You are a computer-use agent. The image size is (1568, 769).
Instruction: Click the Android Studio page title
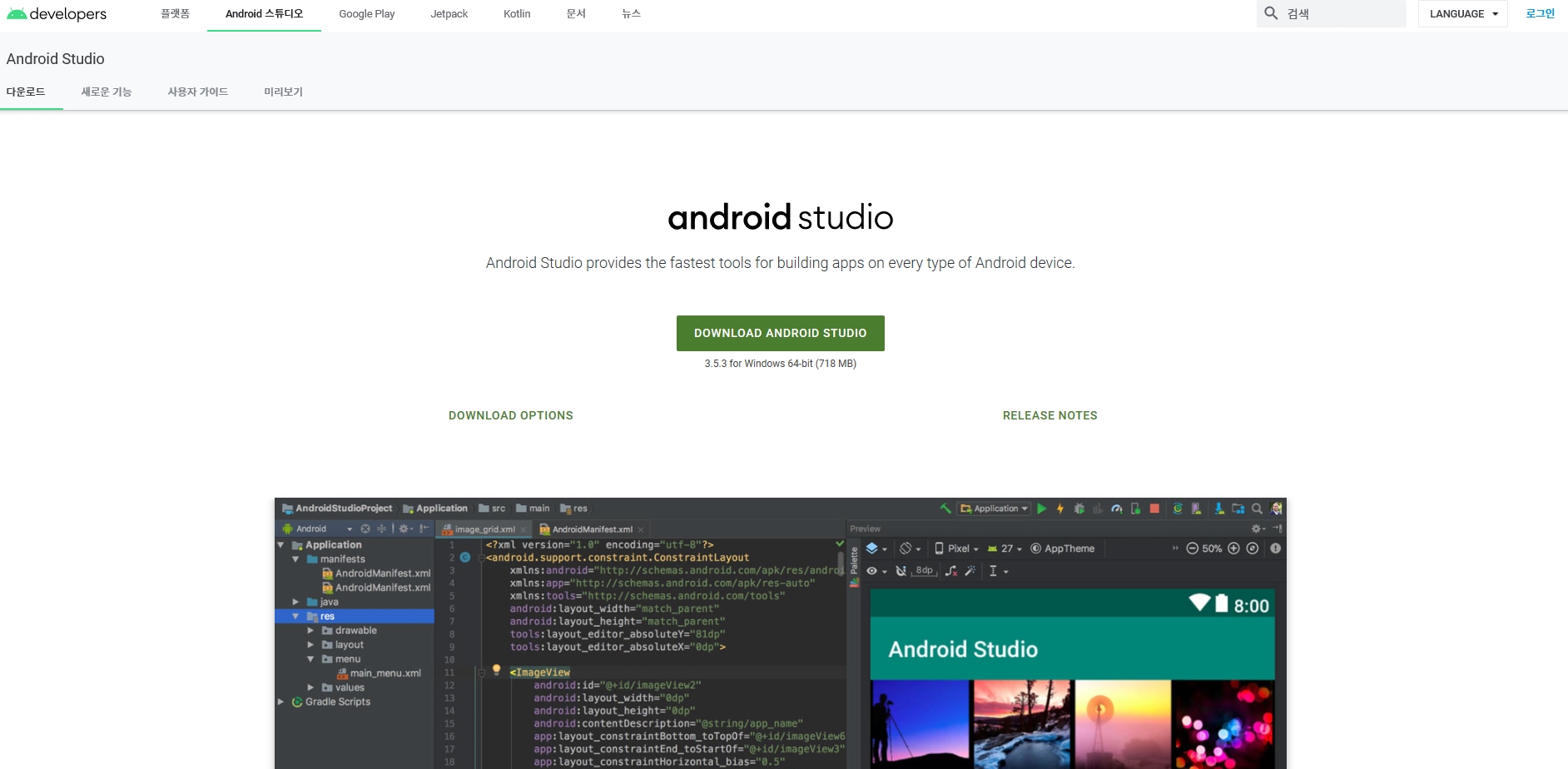[x=55, y=59]
